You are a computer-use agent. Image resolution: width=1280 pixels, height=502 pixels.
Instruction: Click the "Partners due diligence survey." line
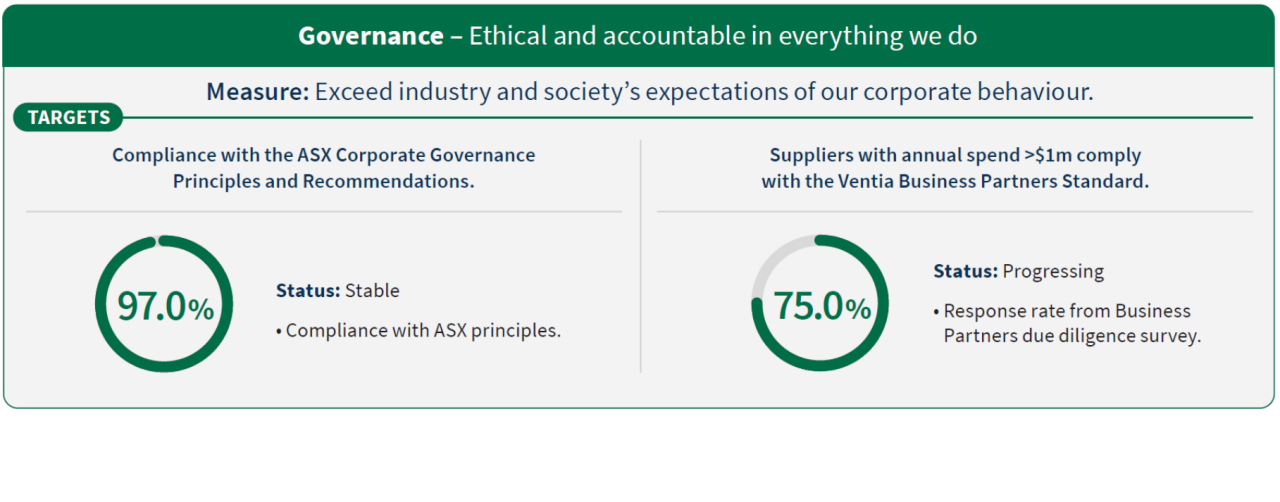point(1071,336)
